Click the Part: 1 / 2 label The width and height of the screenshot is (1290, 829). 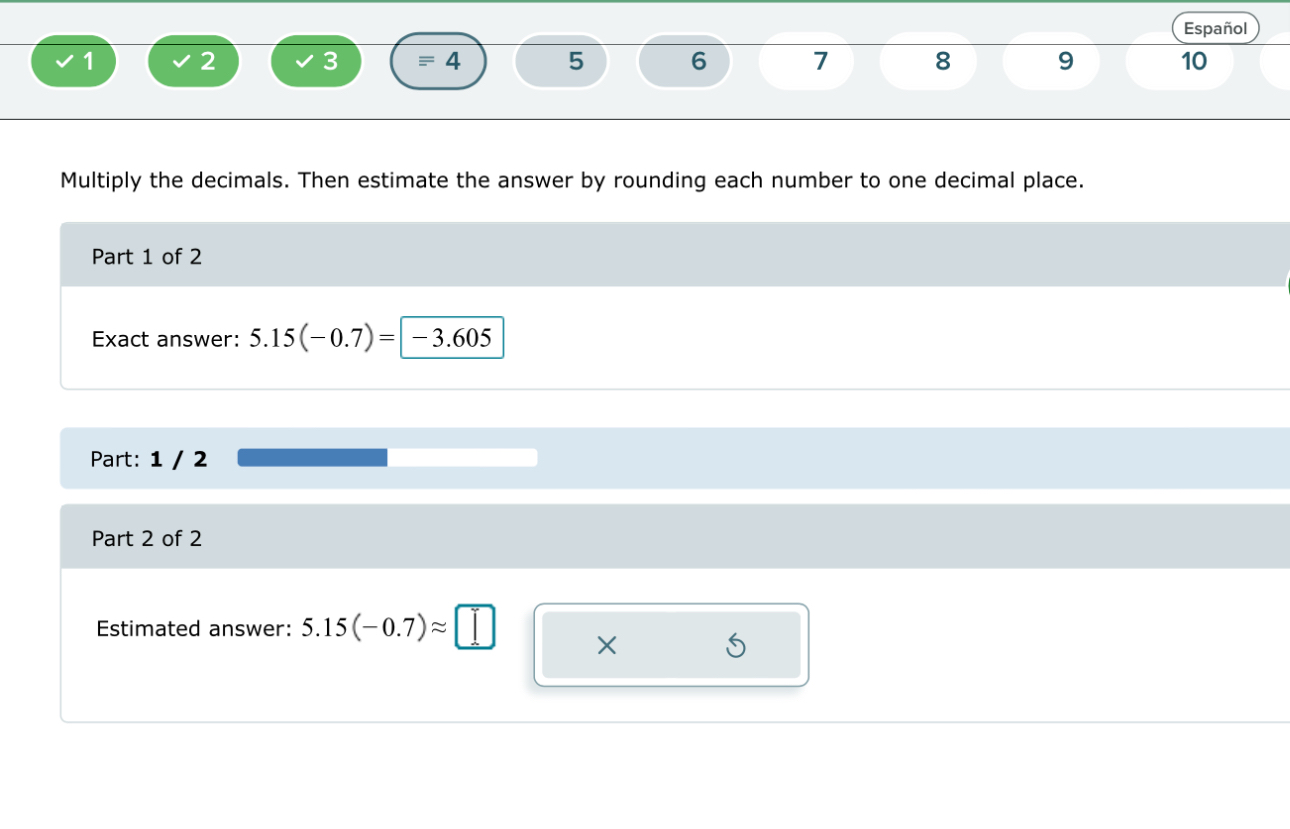pos(147,458)
